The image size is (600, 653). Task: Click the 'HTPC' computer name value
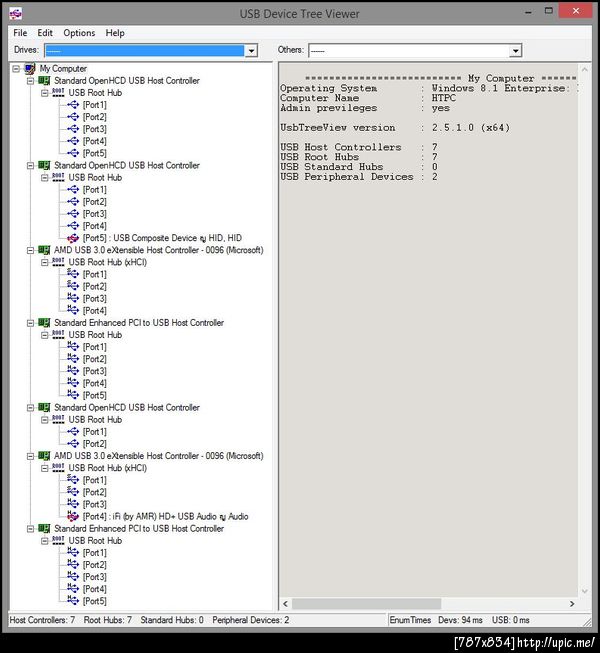[444, 98]
